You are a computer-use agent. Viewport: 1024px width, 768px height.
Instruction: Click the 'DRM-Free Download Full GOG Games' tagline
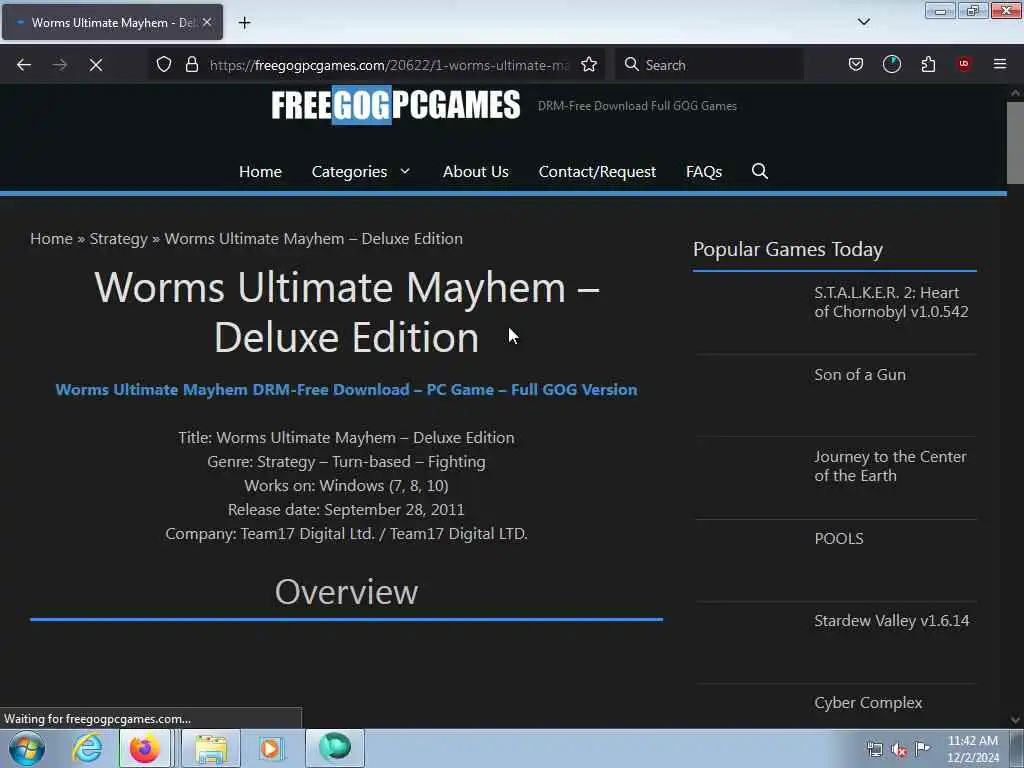tap(637, 106)
